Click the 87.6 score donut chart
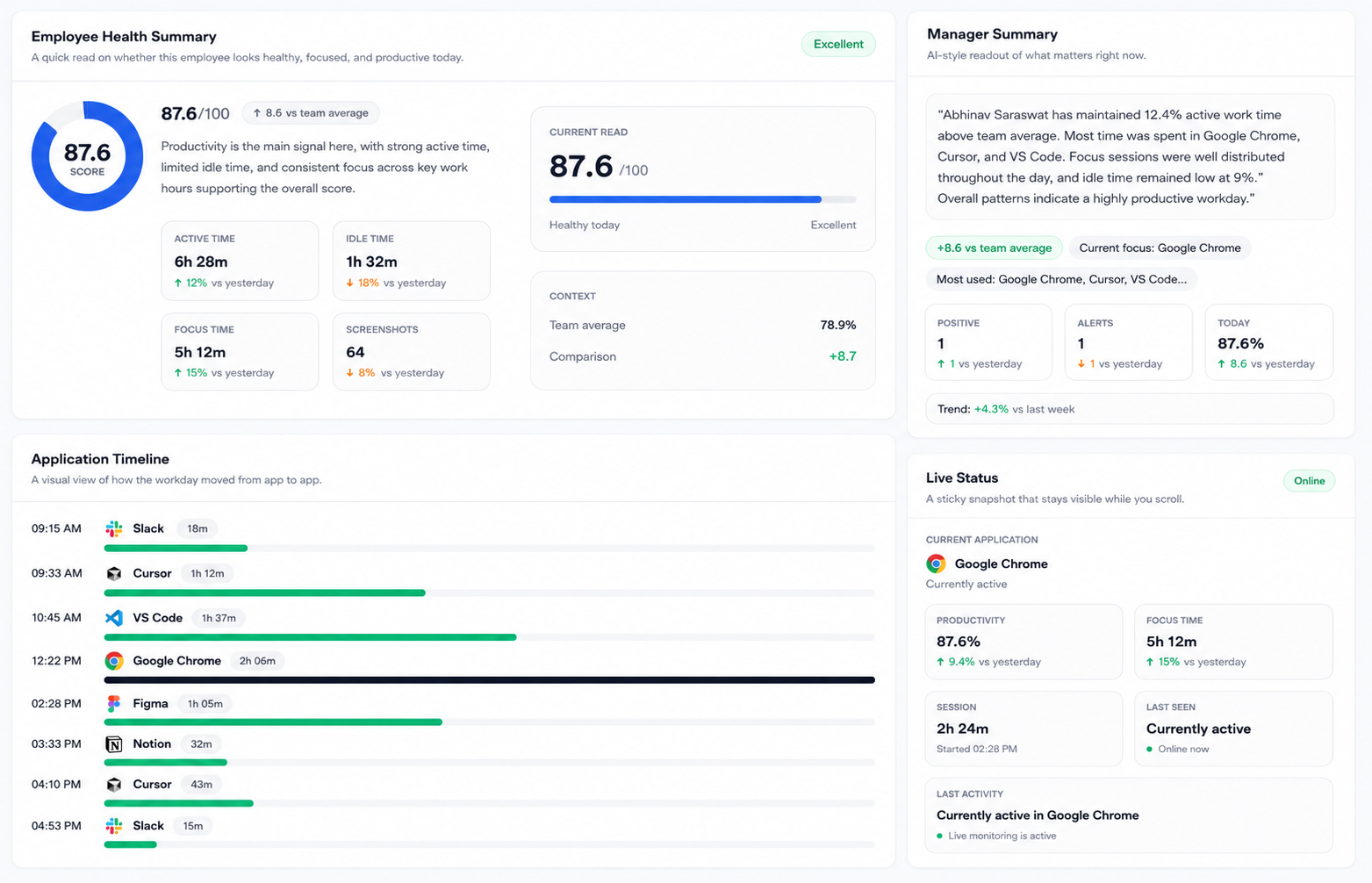This screenshot has height=883, width=1372. tap(87, 156)
